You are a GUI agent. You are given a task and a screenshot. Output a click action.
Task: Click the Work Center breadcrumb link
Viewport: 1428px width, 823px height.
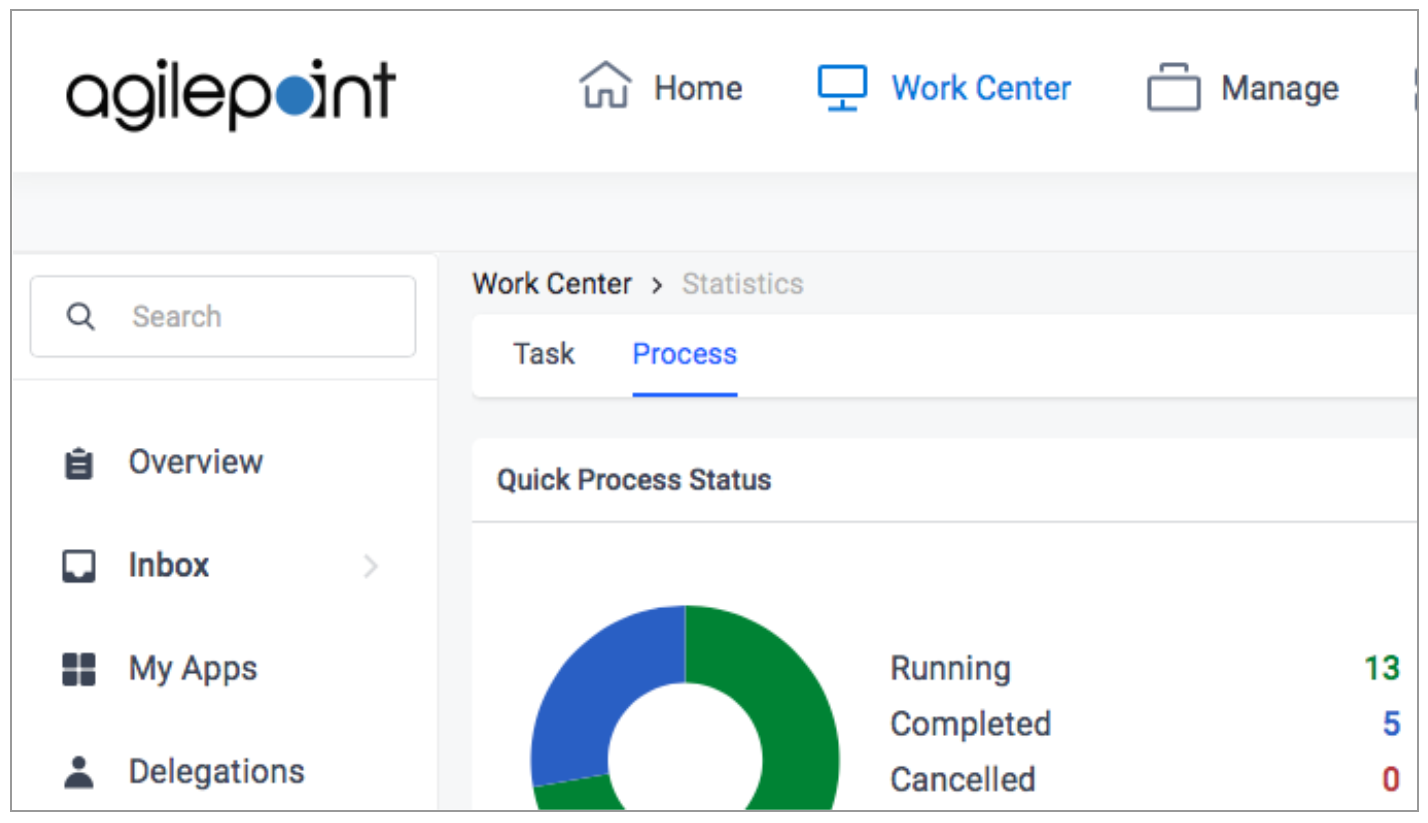click(552, 284)
